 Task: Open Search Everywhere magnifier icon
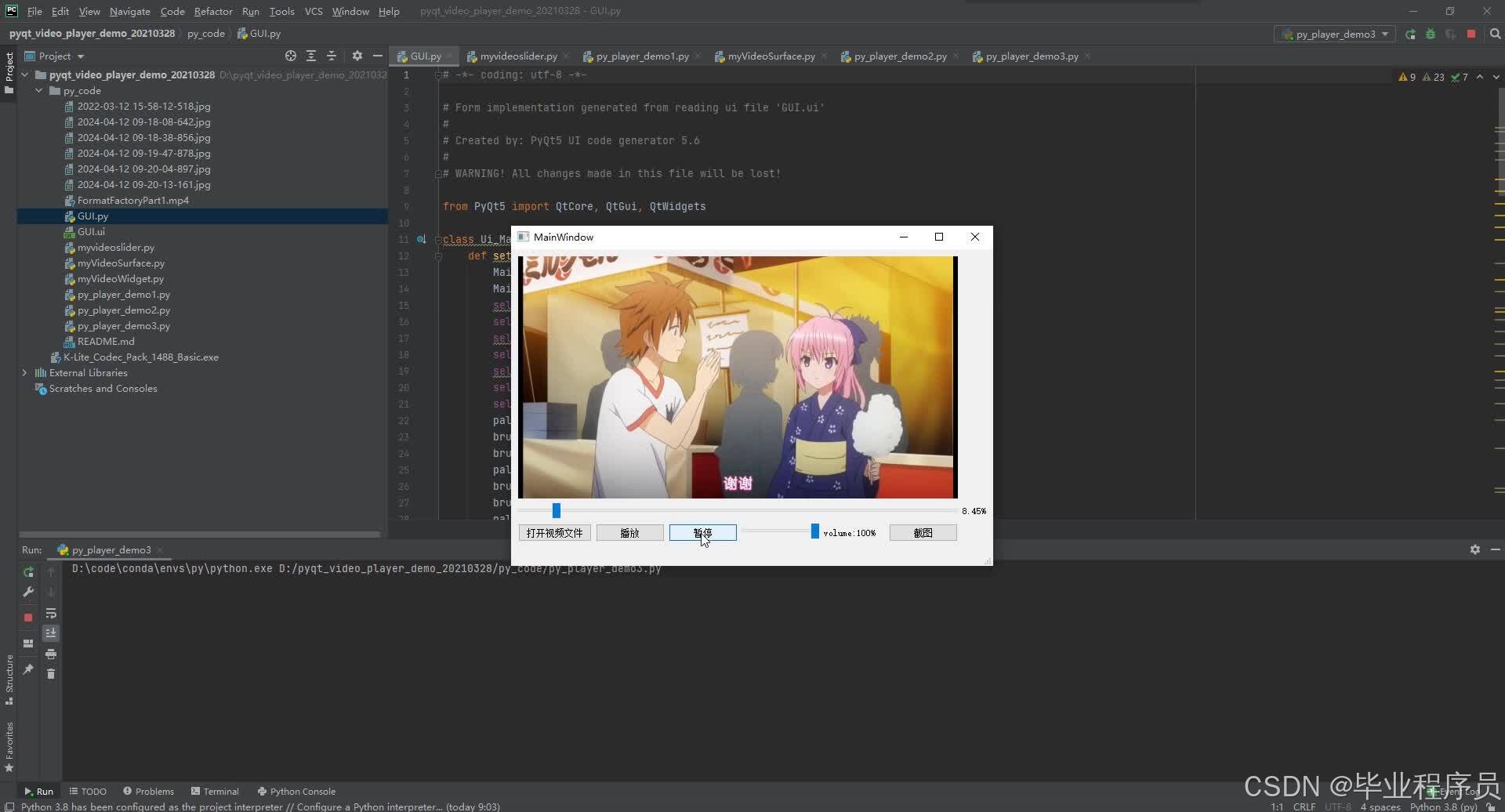click(1495, 34)
